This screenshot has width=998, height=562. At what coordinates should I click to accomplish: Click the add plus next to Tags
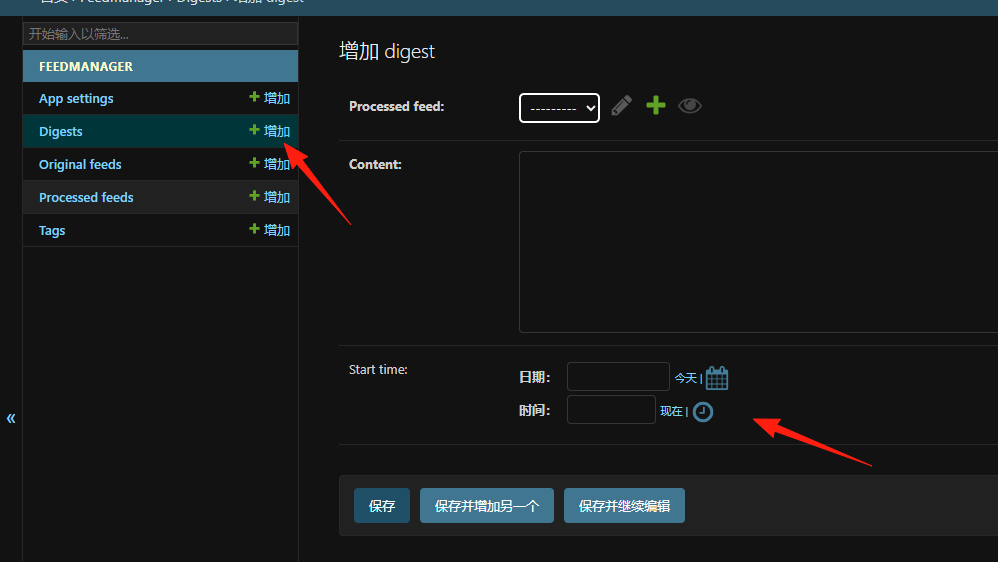[x=269, y=230]
